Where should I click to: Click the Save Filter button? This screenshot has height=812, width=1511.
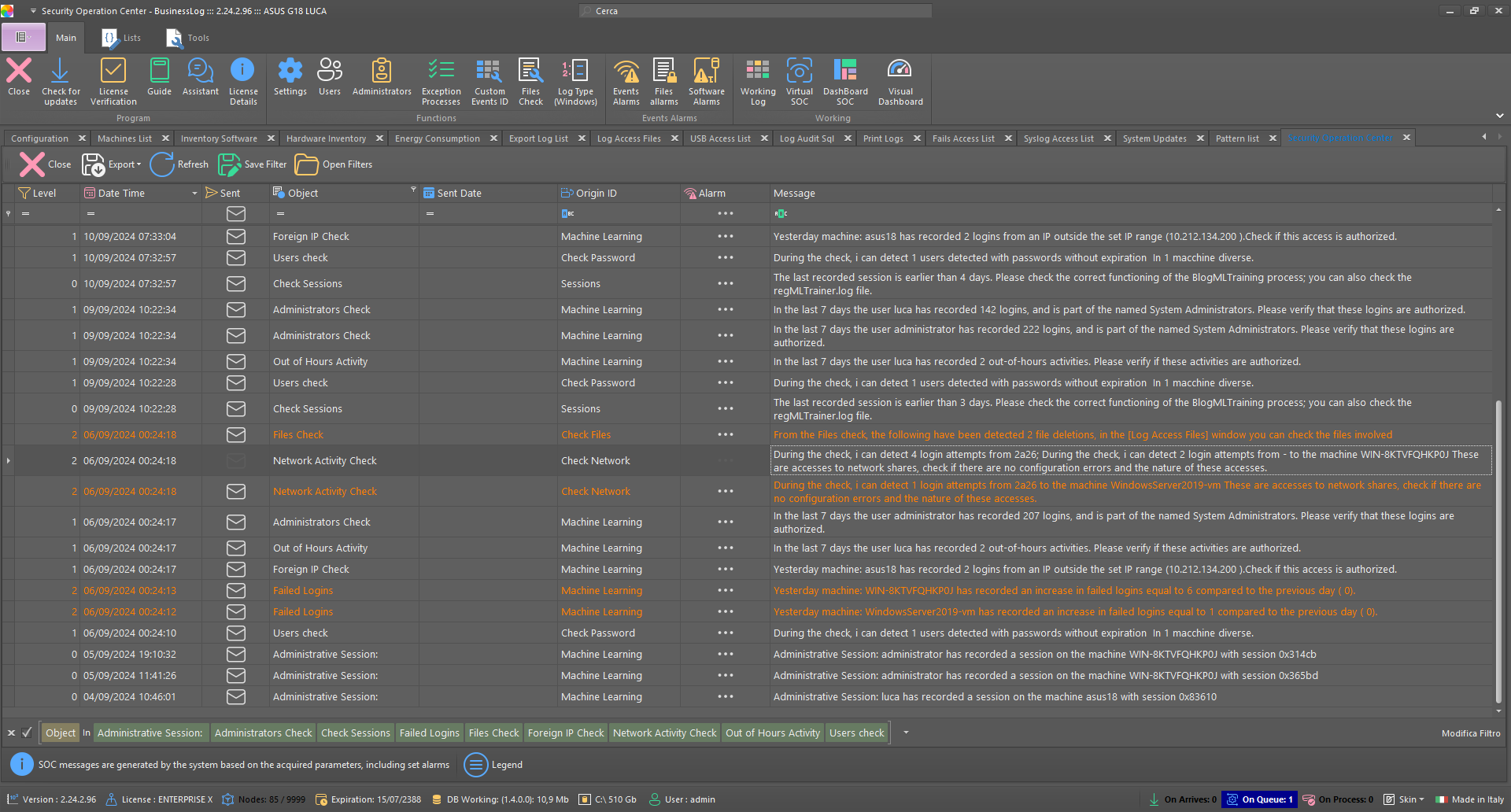[252, 164]
